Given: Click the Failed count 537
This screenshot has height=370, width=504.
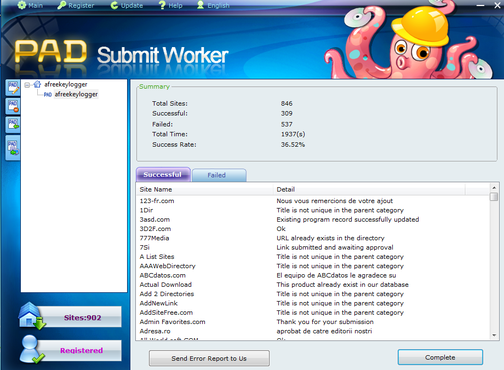Looking at the screenshot, I should (287, 124).
